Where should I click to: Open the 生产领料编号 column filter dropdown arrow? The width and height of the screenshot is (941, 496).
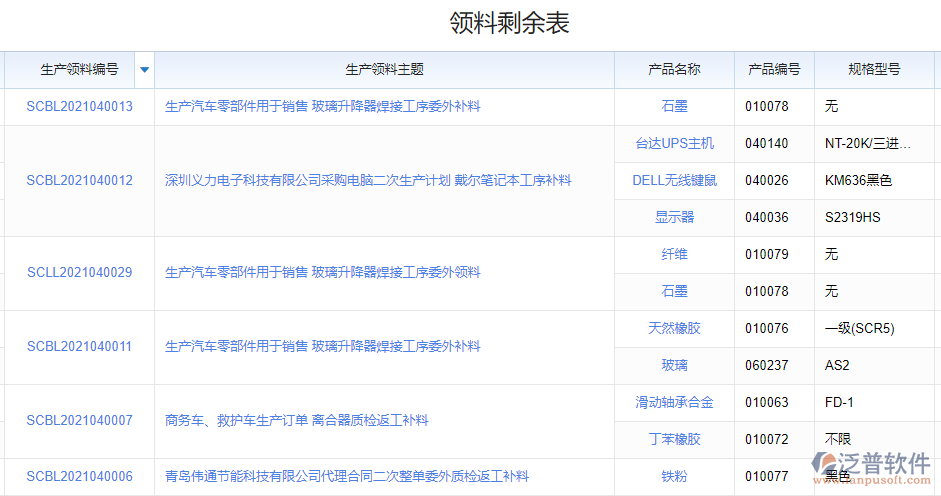pyautogui.click(x=144, y=70)
